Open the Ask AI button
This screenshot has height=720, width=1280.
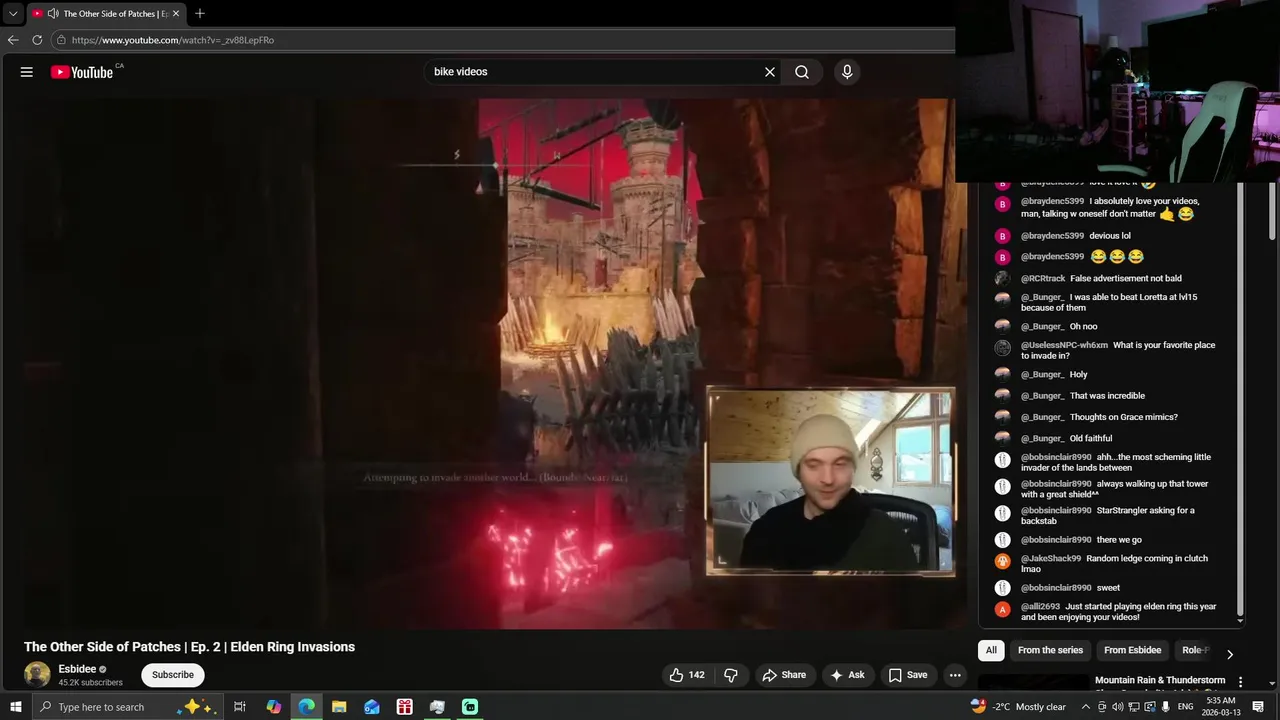click(x=847, y=675)
